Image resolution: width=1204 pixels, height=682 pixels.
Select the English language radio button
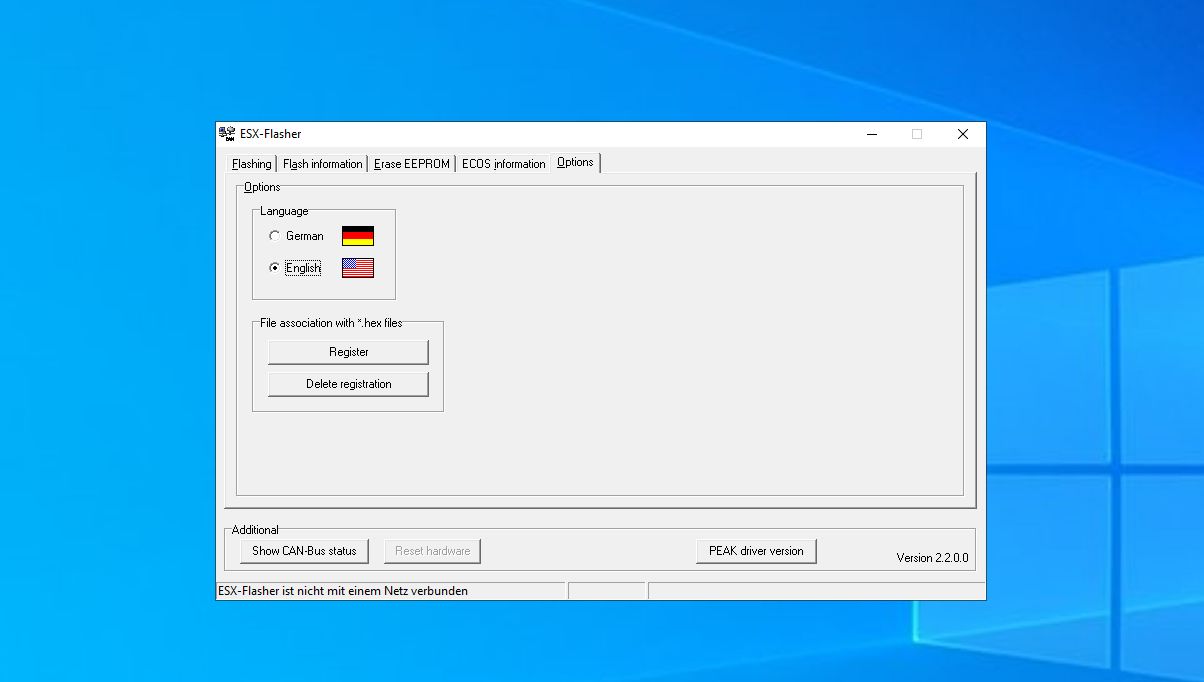(x=275, y=267)
